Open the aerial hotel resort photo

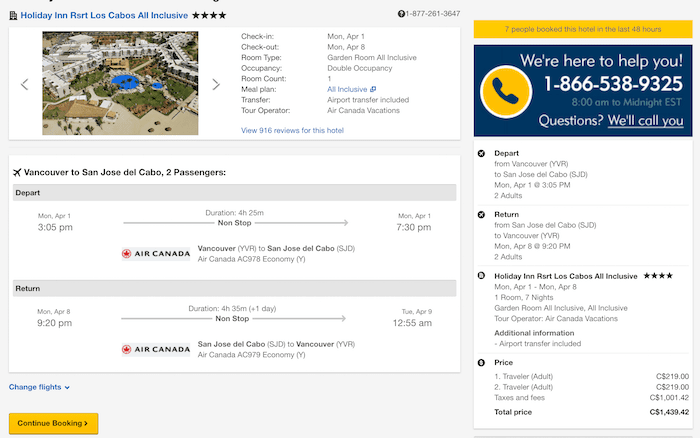pyautogui.click(x=120, y=83)
